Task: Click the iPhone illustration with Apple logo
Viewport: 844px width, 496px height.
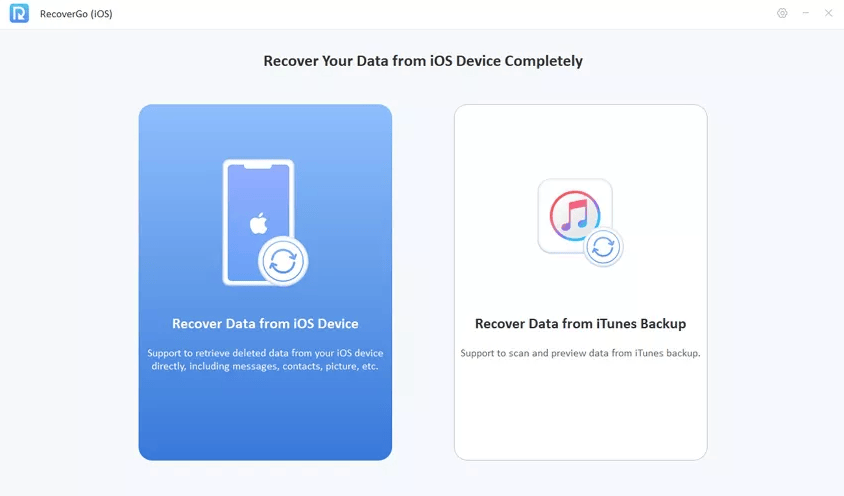Action: (x=258, y=222)
